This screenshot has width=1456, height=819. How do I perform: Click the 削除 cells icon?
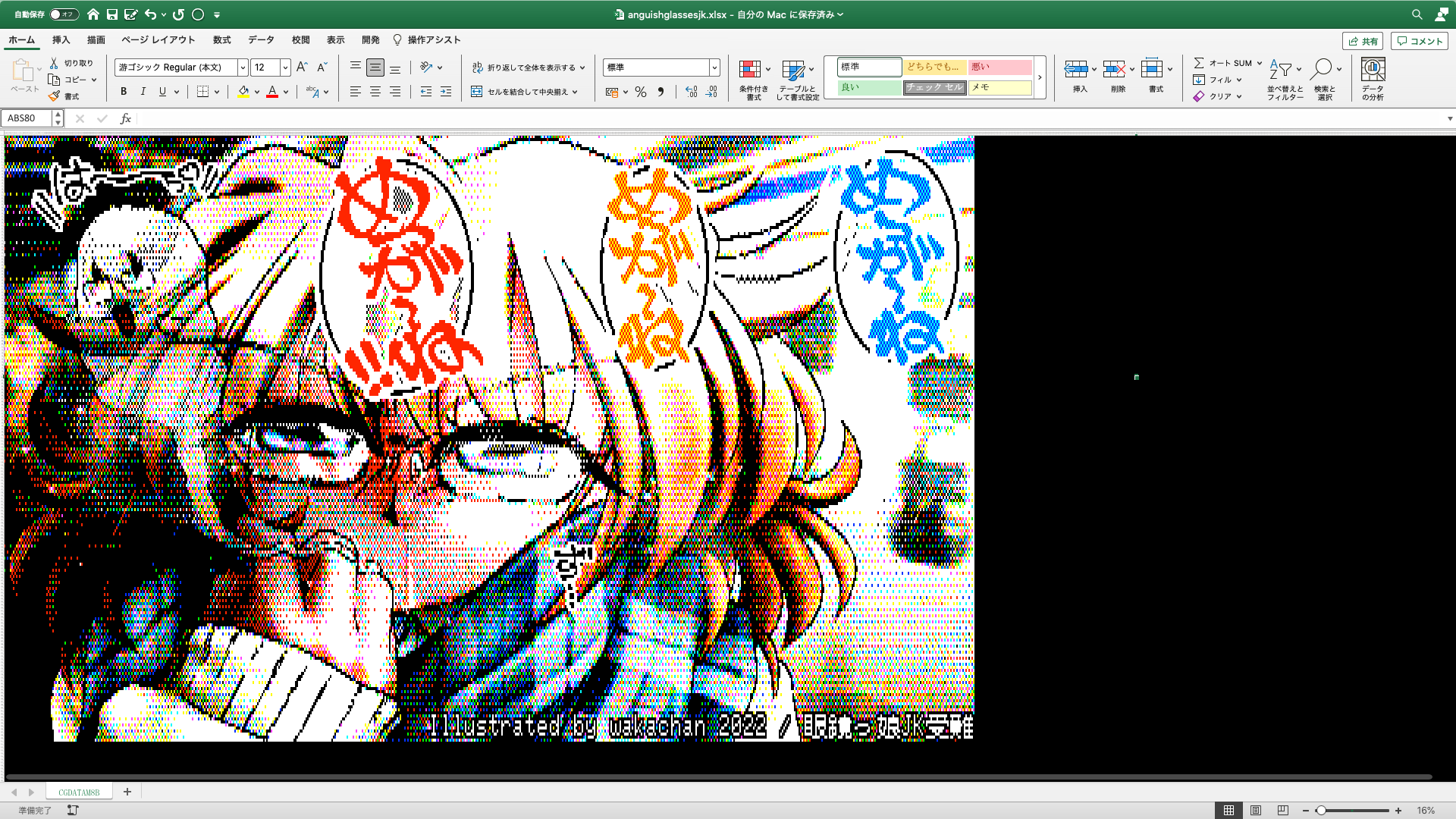point(1114,70)
